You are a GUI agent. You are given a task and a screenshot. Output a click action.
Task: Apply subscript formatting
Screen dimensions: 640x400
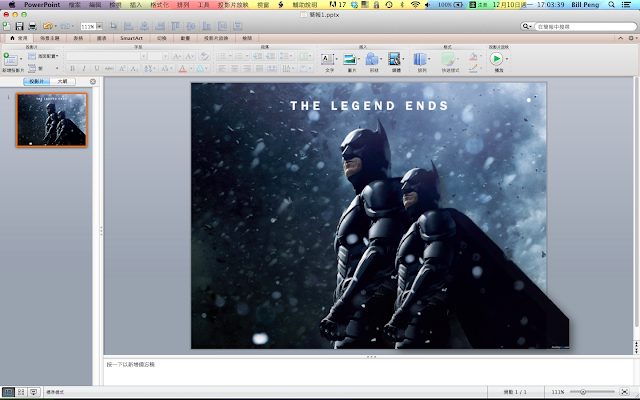point(133,69)
